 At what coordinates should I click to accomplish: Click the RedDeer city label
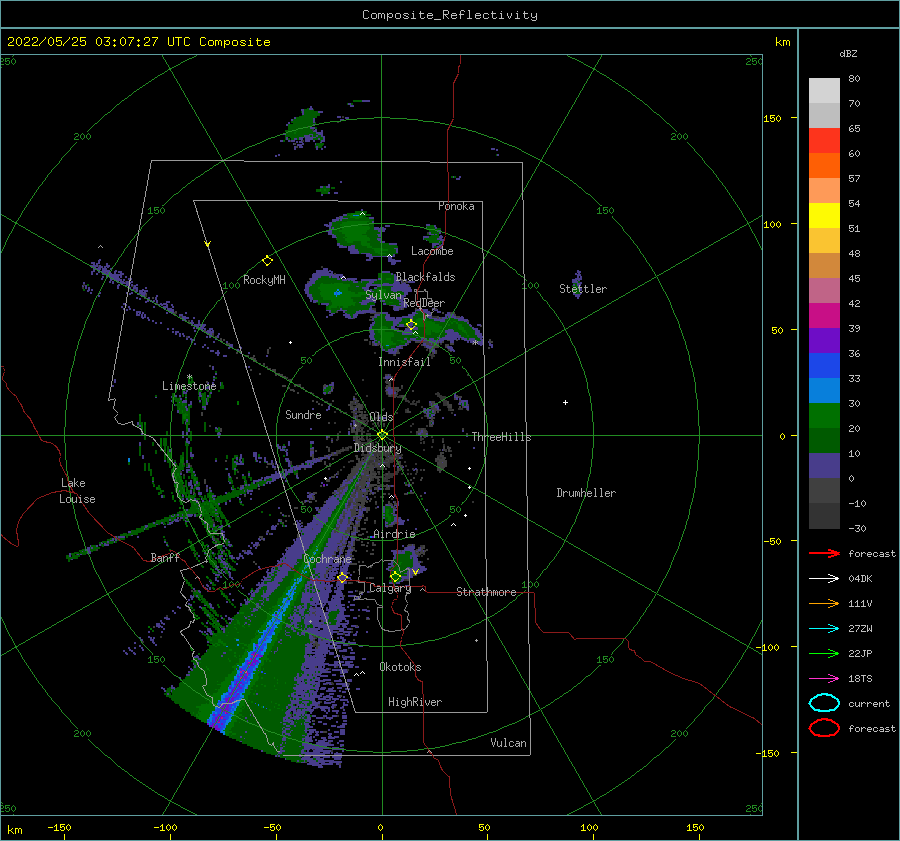(424, 303)
